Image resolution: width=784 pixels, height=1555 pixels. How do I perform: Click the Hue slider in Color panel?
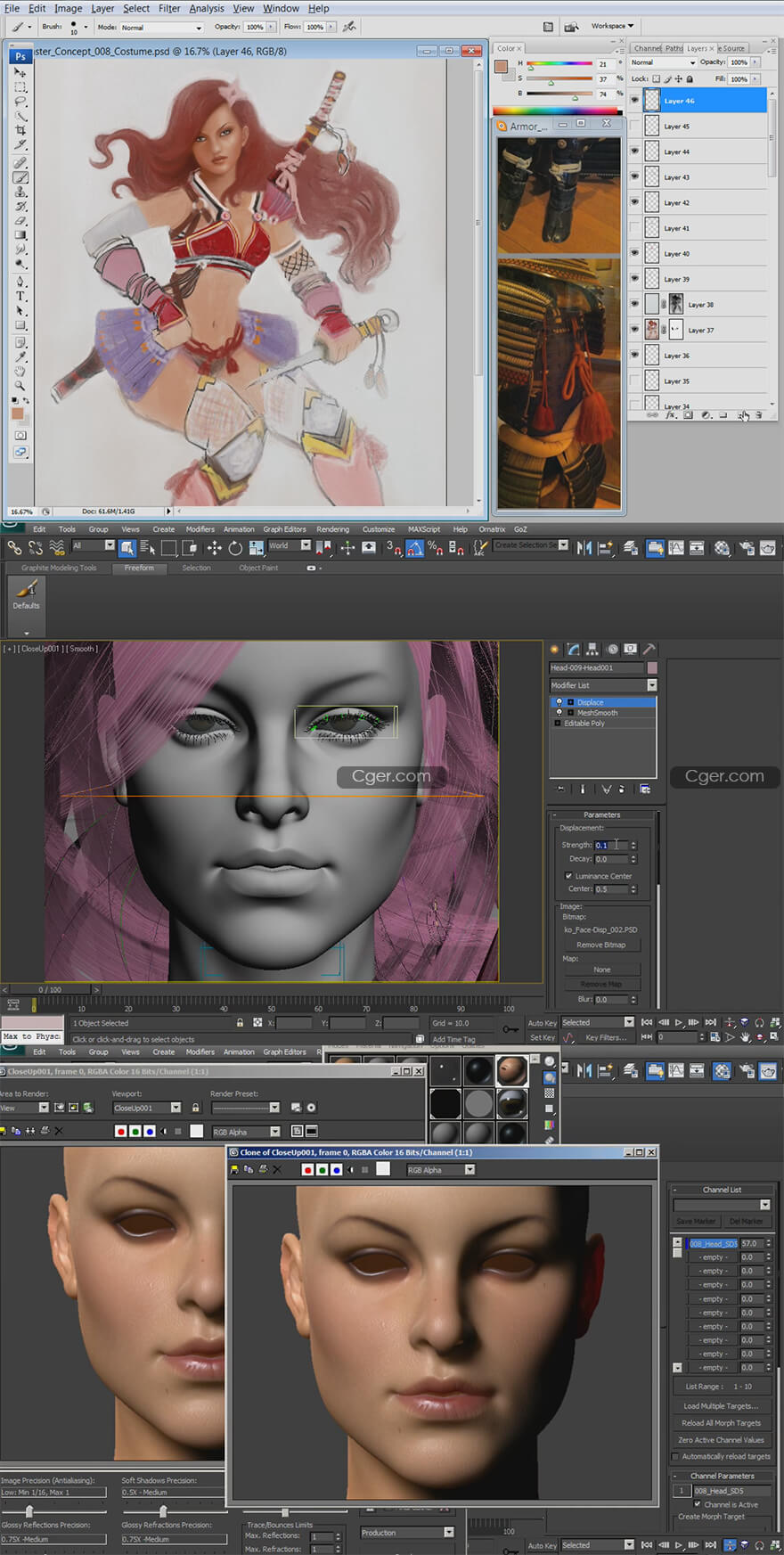(559, 64)
